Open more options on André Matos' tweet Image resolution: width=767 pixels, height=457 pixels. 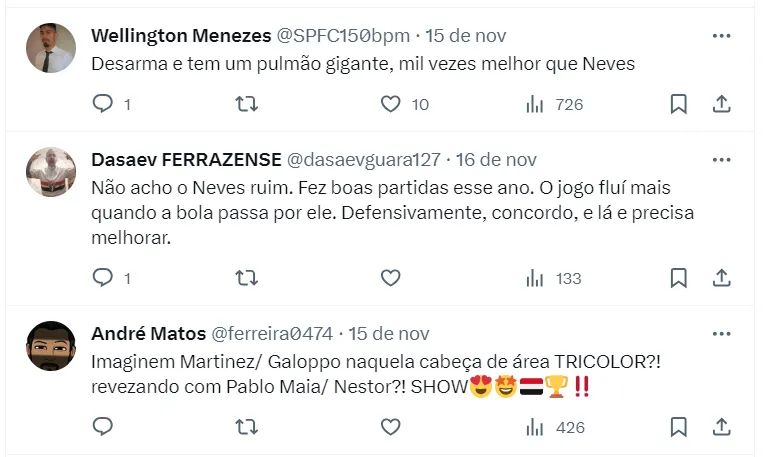pos(721,334)
